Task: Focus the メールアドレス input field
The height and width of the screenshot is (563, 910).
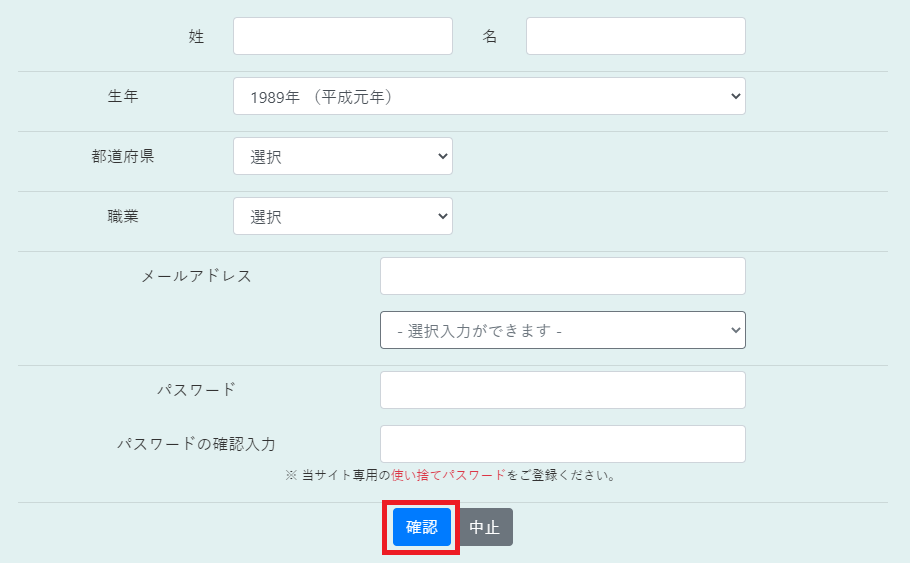Action: point(562,276)
